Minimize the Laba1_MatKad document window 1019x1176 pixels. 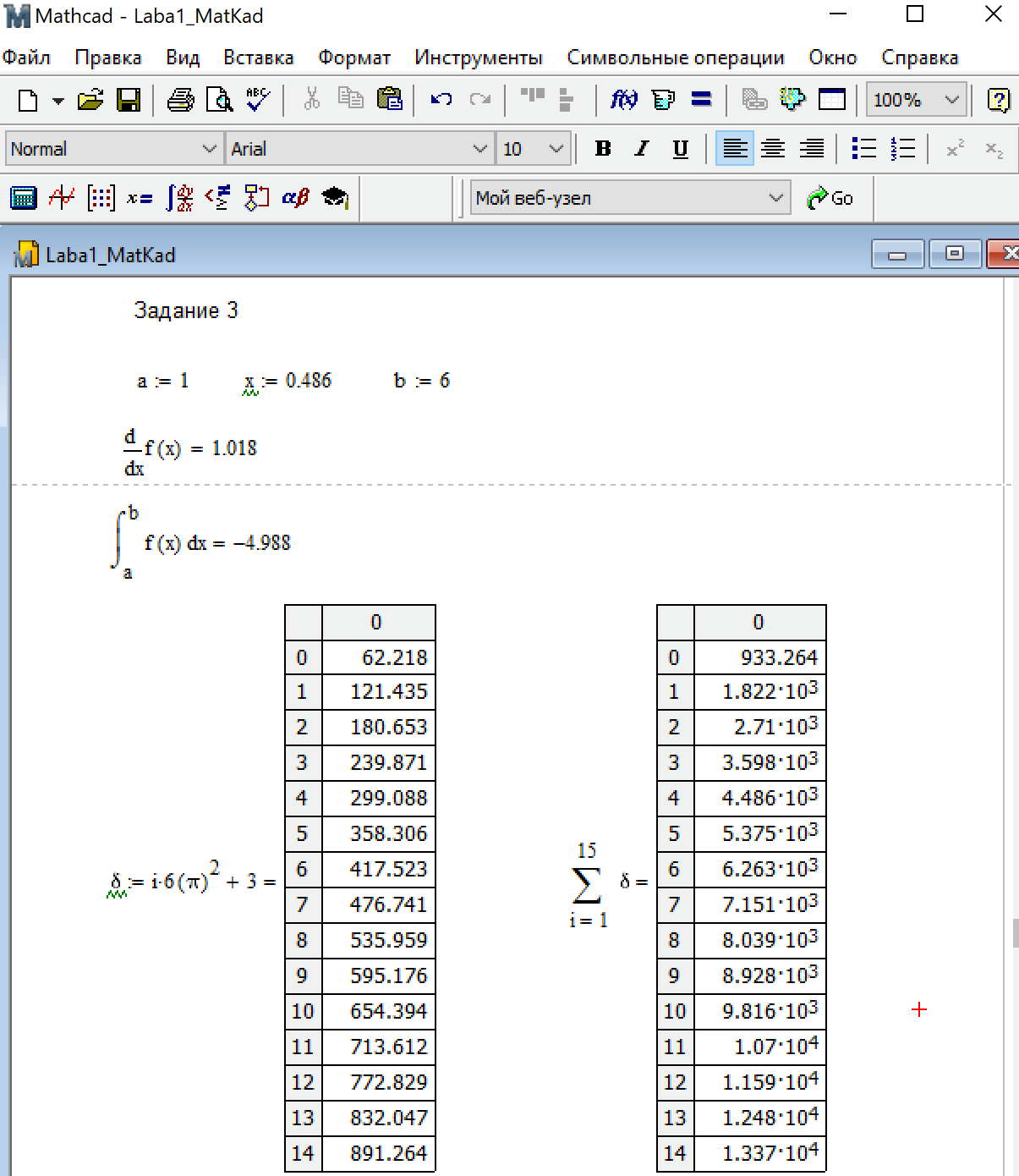tap(897, 254)
